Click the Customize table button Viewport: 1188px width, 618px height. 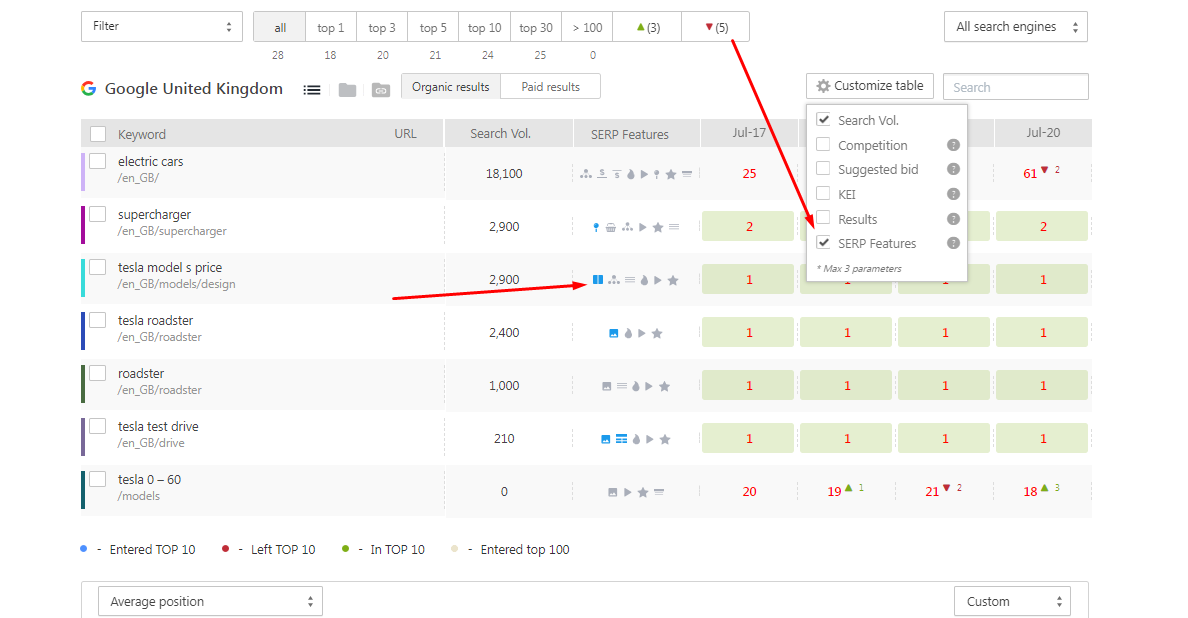click(x=870, y=86)
